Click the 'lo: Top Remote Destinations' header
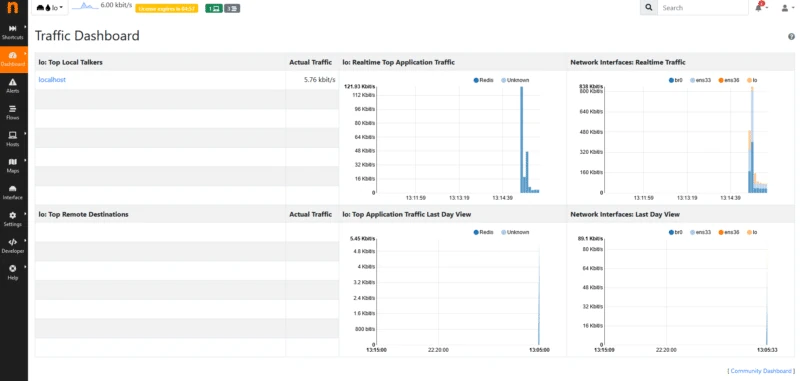The height and width of the screenshot is (381, 800). click(83, 214)
